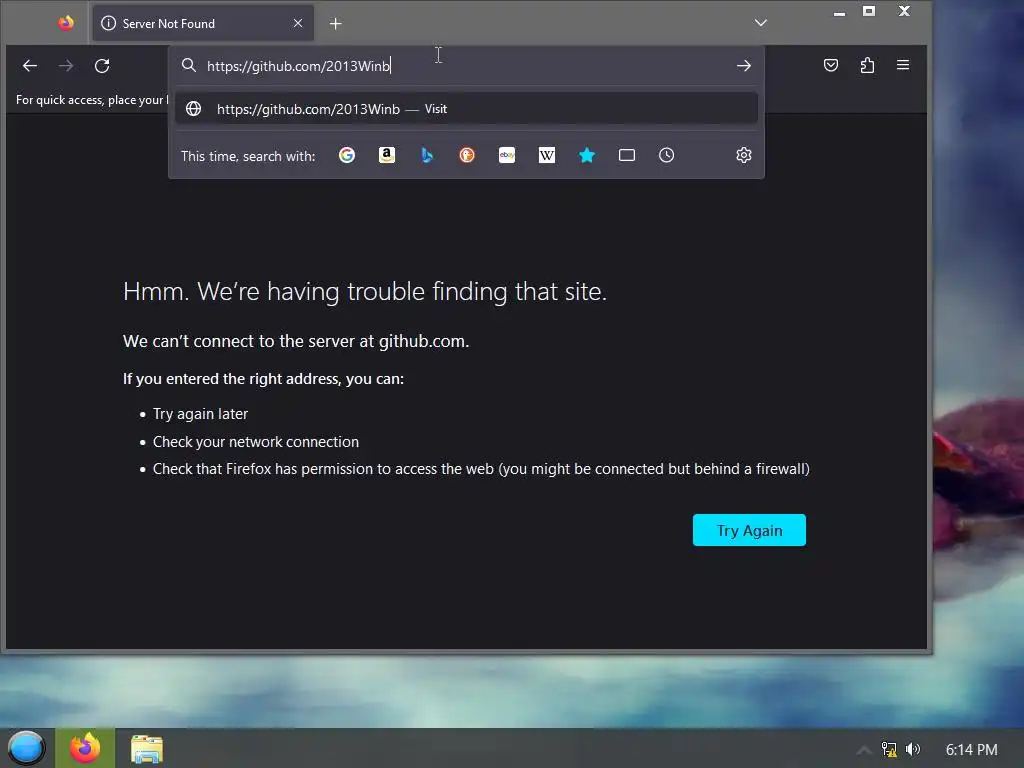1024x768 pixels.
Task: Click the Firefox icon on the taskbar
Action: coord(85,748)
